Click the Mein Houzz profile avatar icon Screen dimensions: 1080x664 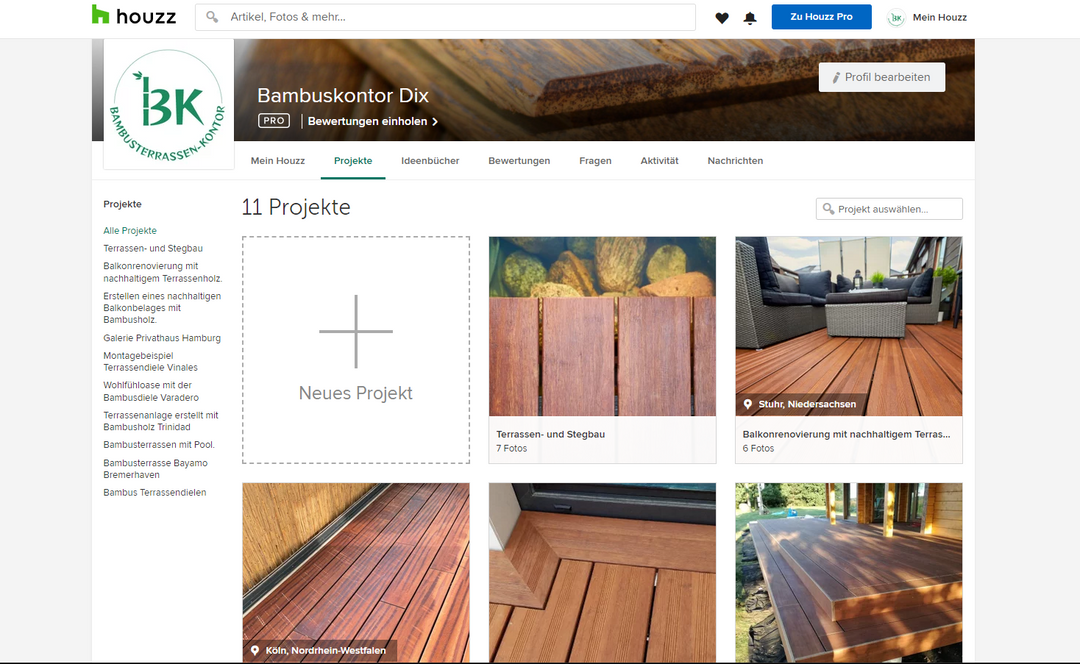(896, 17)
